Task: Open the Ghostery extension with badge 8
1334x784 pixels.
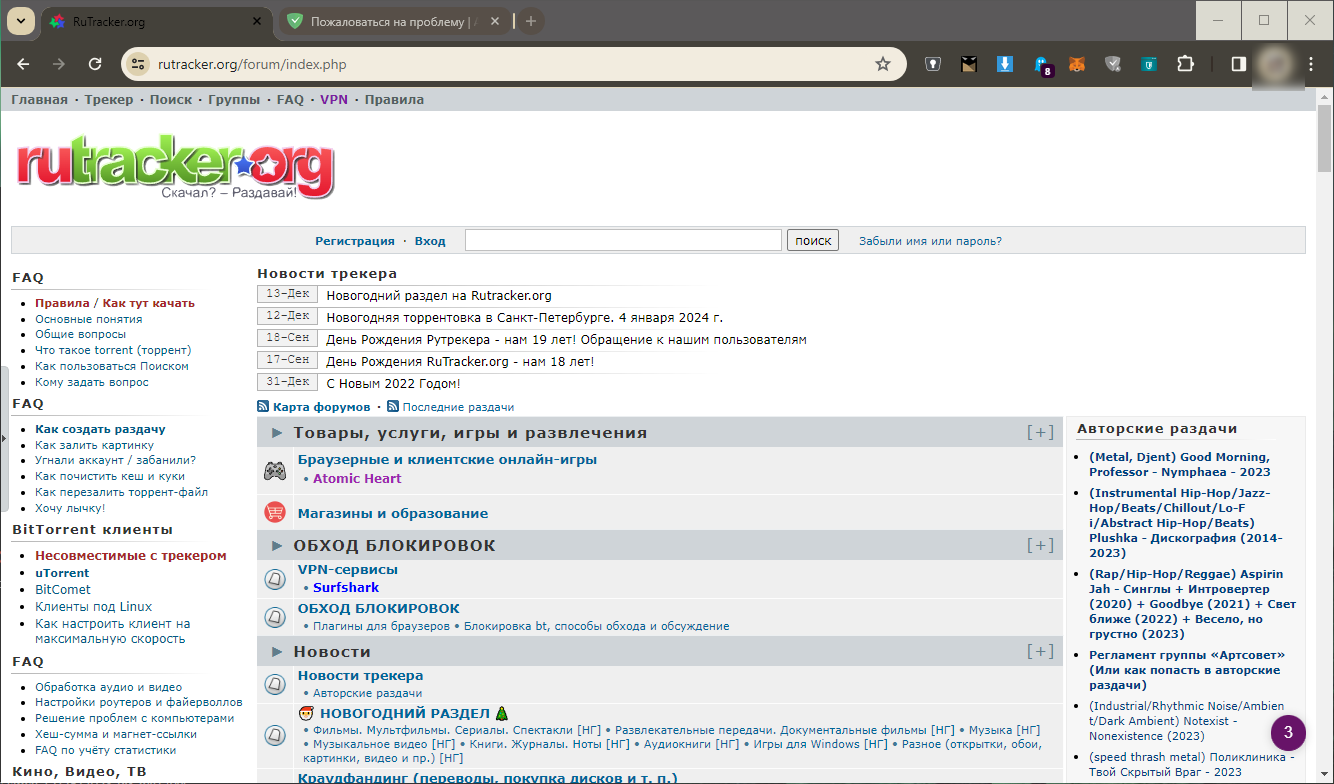Action: click(1041, 63)
